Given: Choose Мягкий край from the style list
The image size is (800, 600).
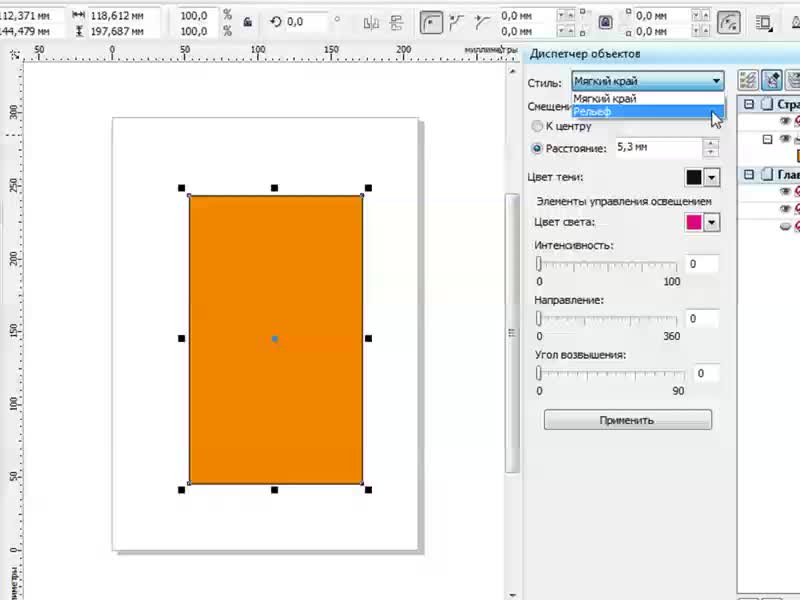Looking at the screenshot, I should tap(647, 98).
